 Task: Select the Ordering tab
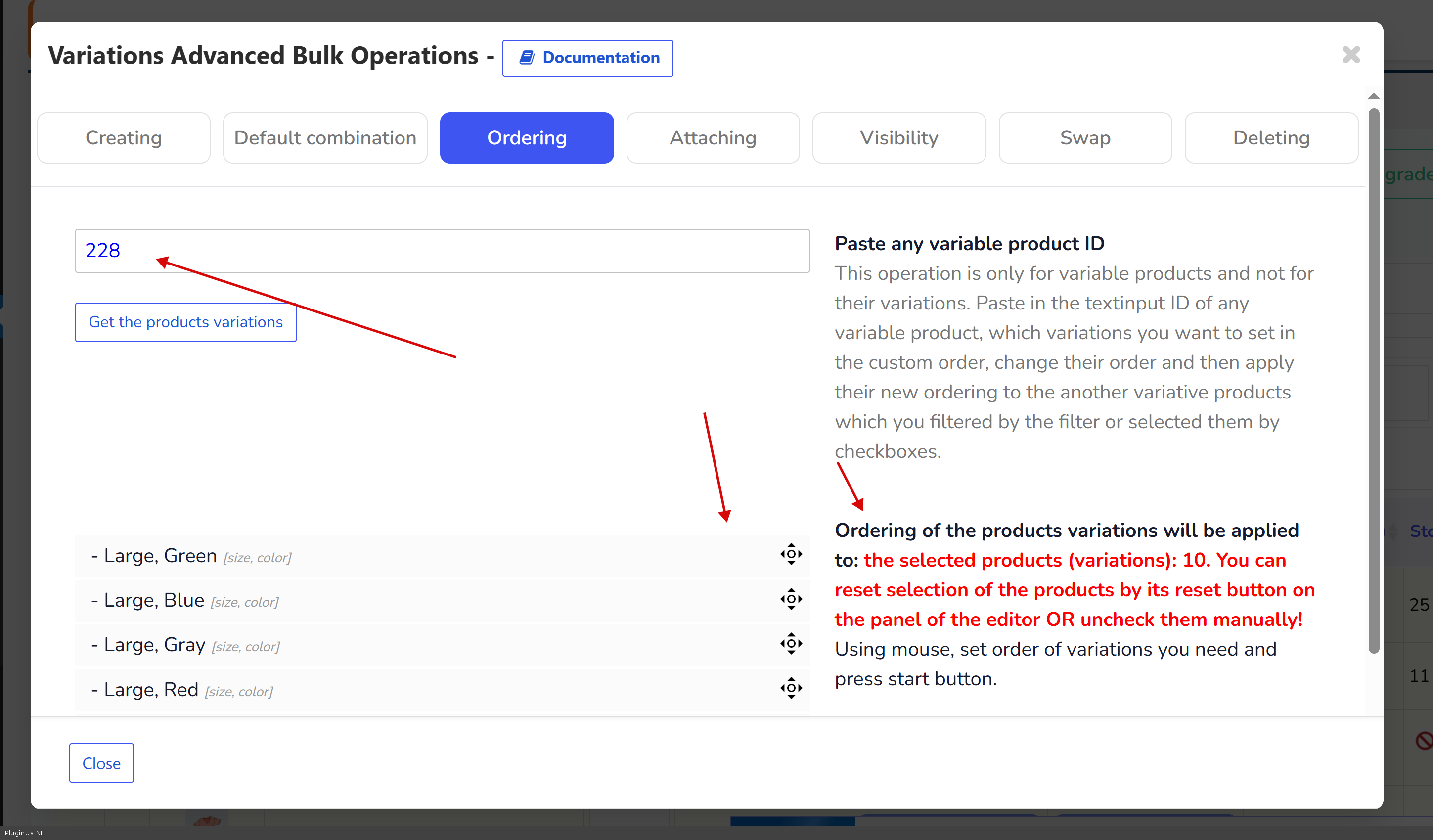[x=527, y=138]
